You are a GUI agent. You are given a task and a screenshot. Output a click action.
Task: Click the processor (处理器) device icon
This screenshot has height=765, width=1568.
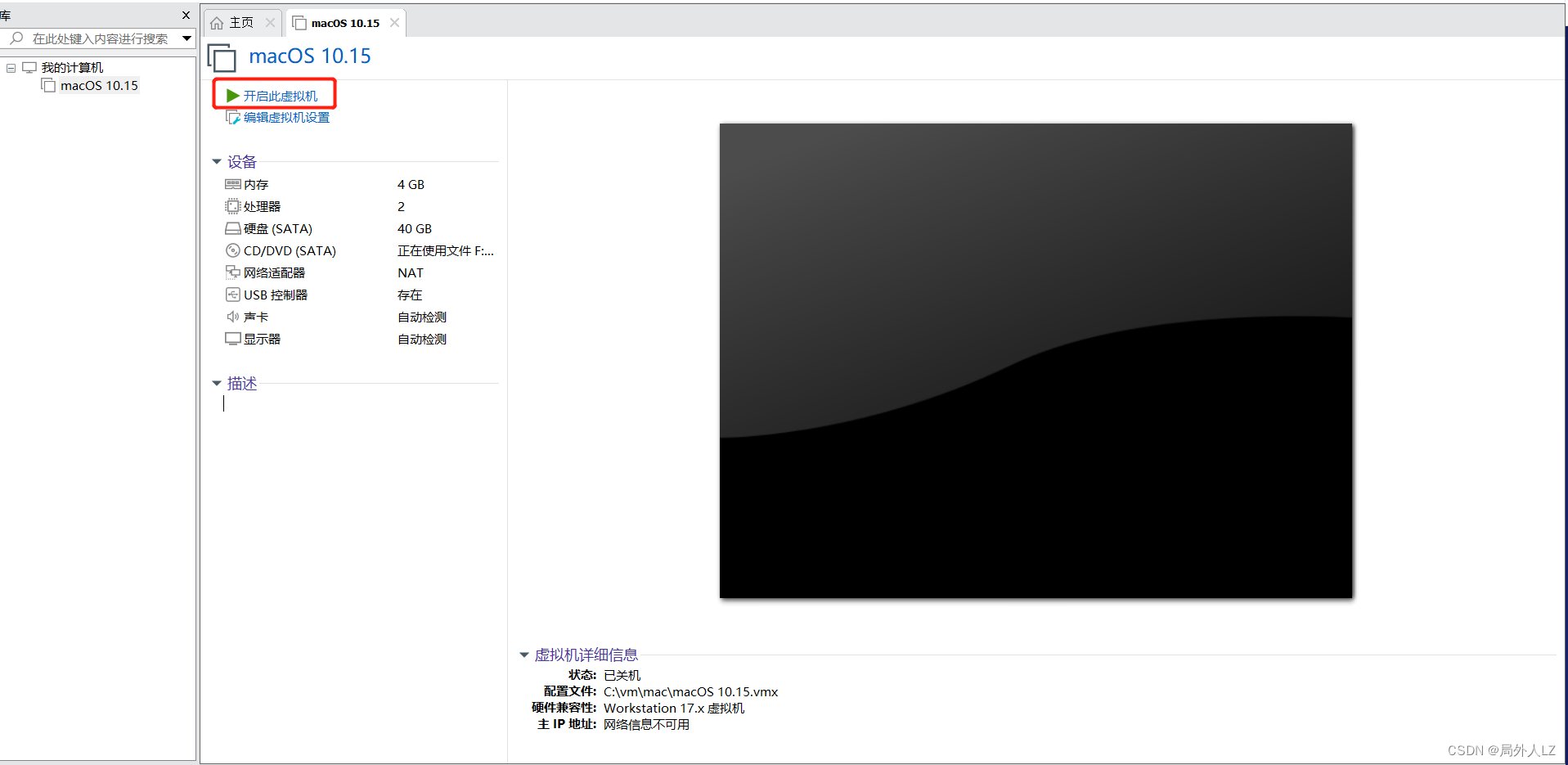click(233, 206)
